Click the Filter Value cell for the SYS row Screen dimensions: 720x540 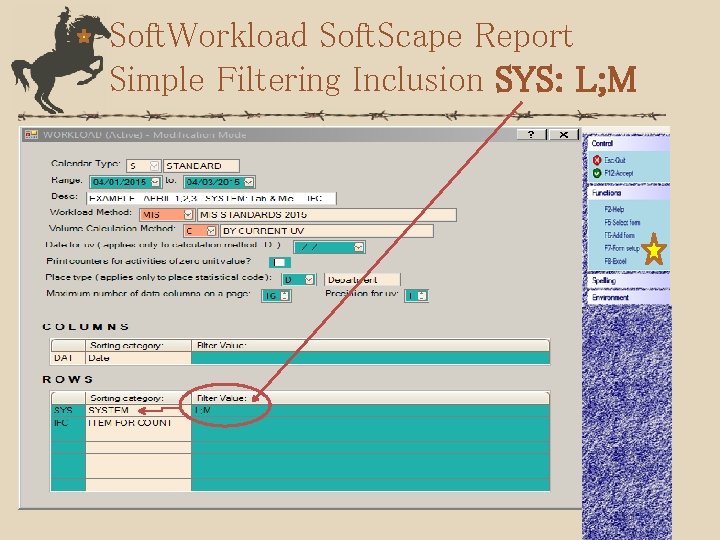[370, 411]
